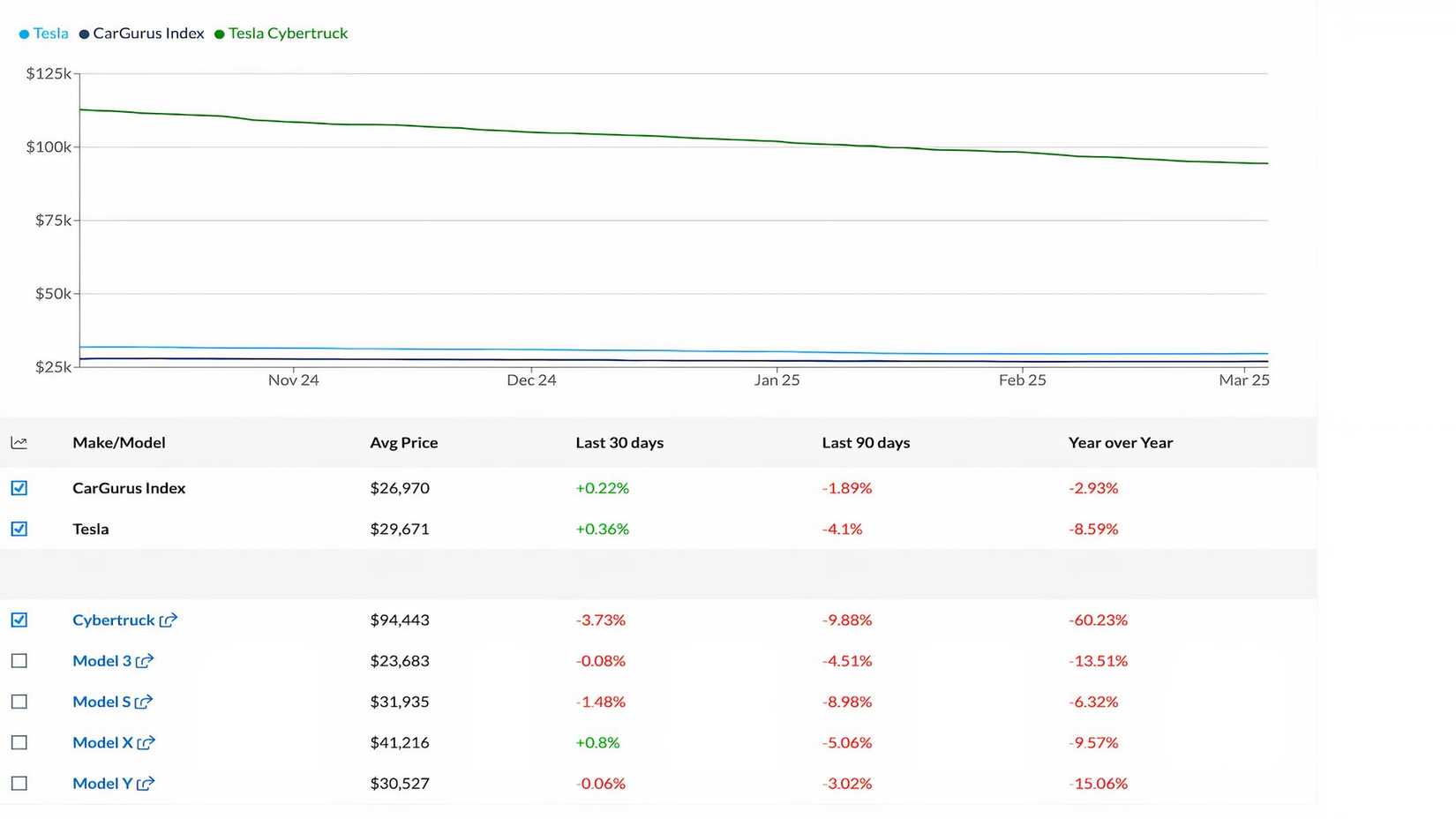
Task: Open external link icon beside Model 3
Action: click(145, 661)
